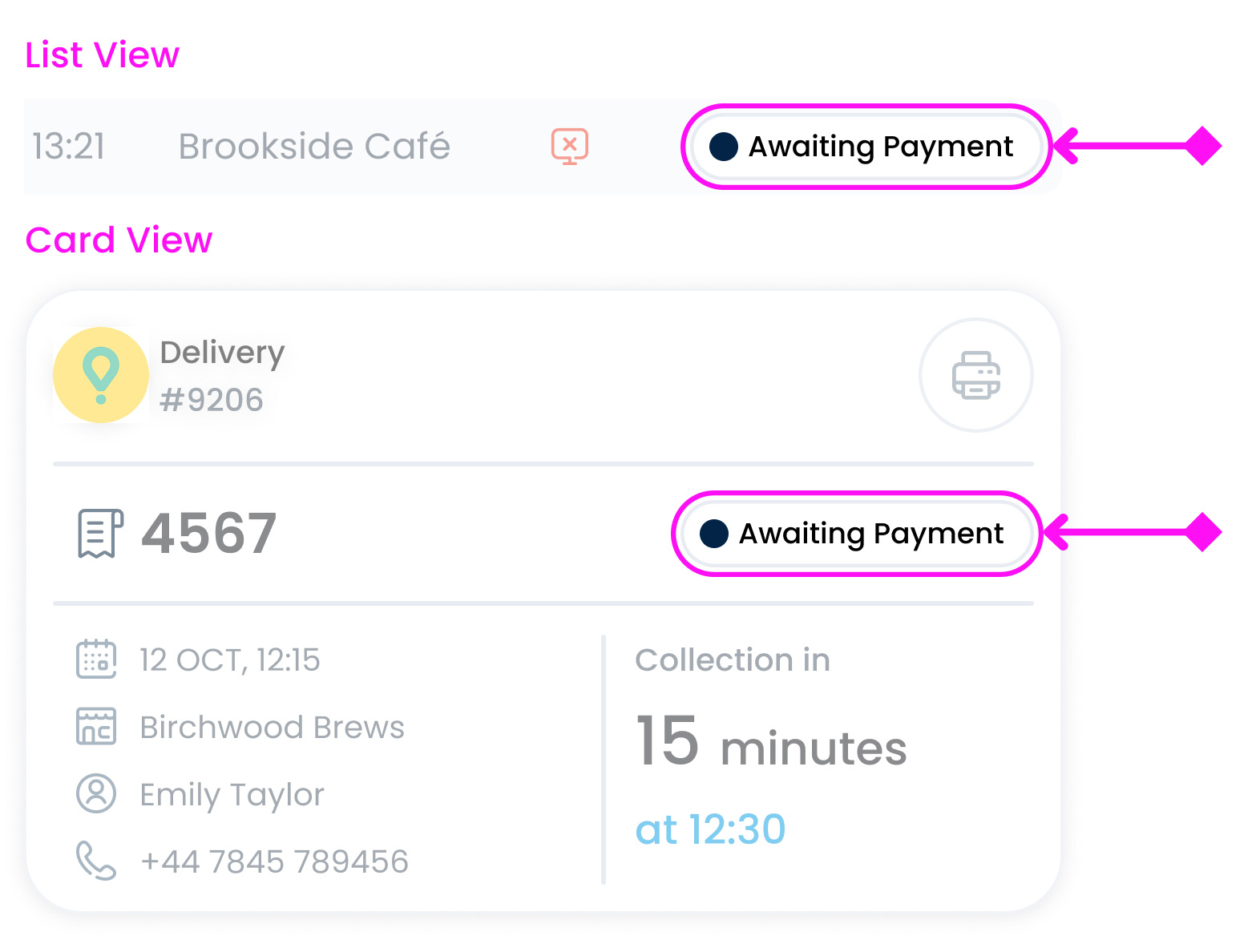Select the calendar icon beside 12 OCT
1260x952 pixels.
pos(96,660)
